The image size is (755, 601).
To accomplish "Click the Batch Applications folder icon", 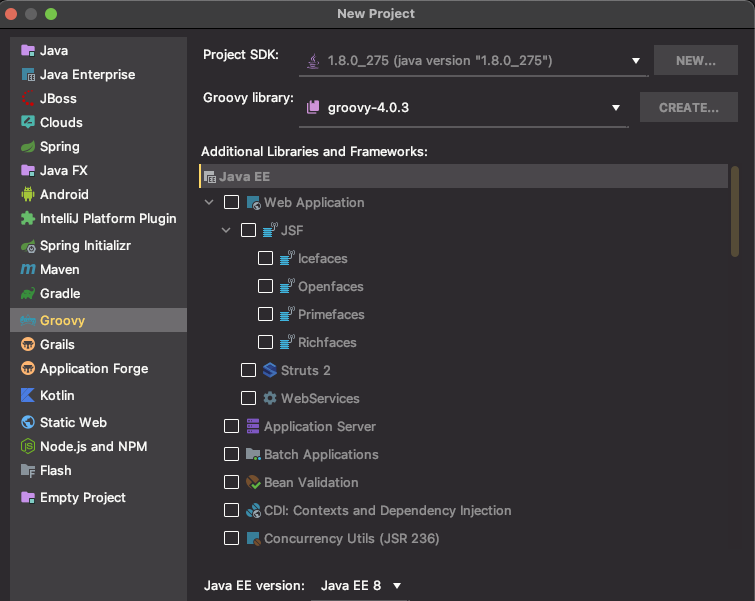I will coord(253,454).
